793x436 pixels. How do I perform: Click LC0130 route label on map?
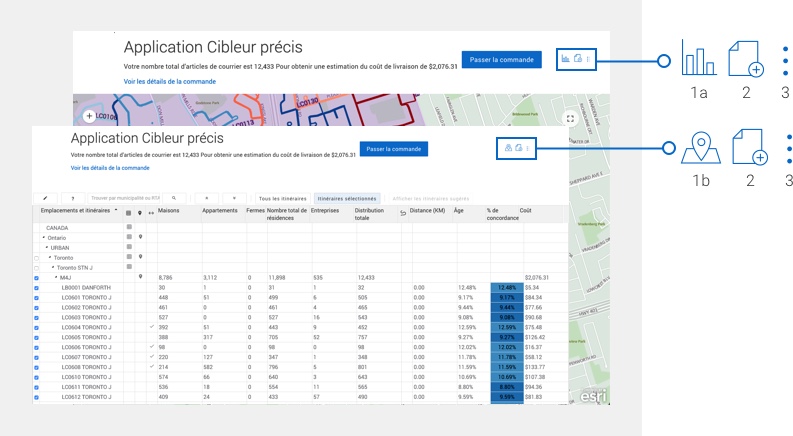(307, 103)
